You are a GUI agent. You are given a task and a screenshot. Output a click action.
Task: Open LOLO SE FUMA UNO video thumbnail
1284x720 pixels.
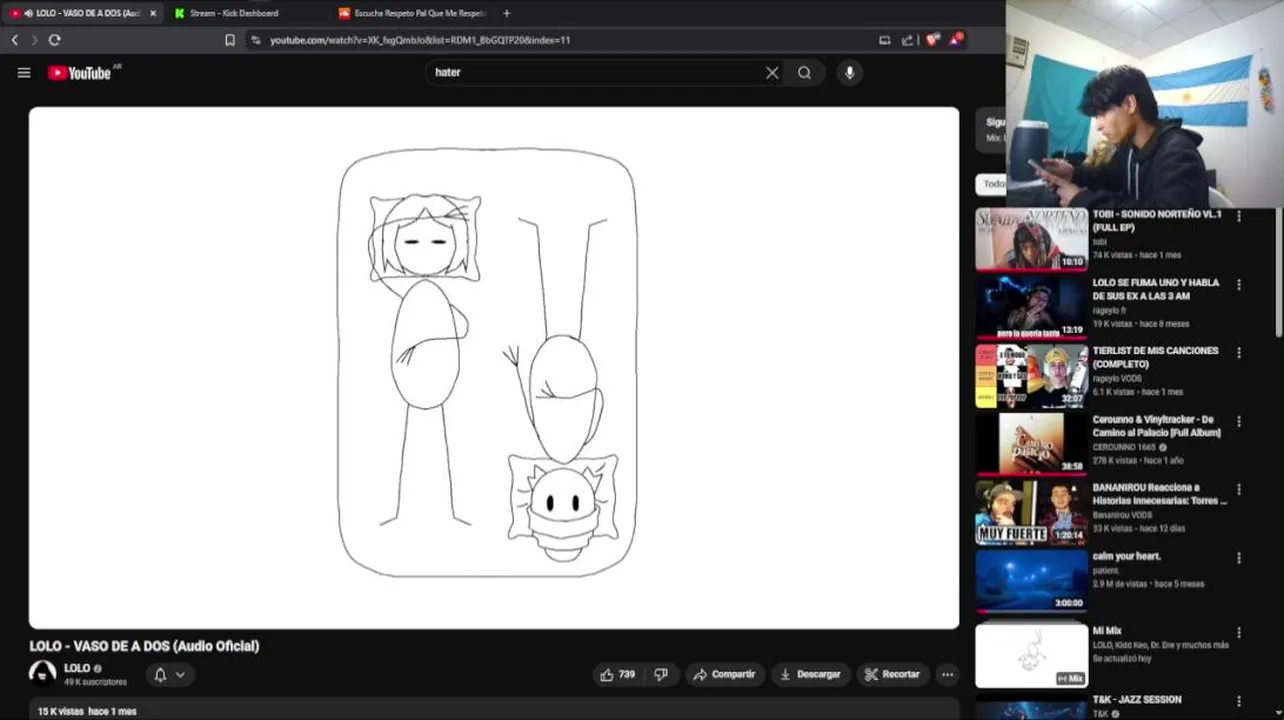1031,308
